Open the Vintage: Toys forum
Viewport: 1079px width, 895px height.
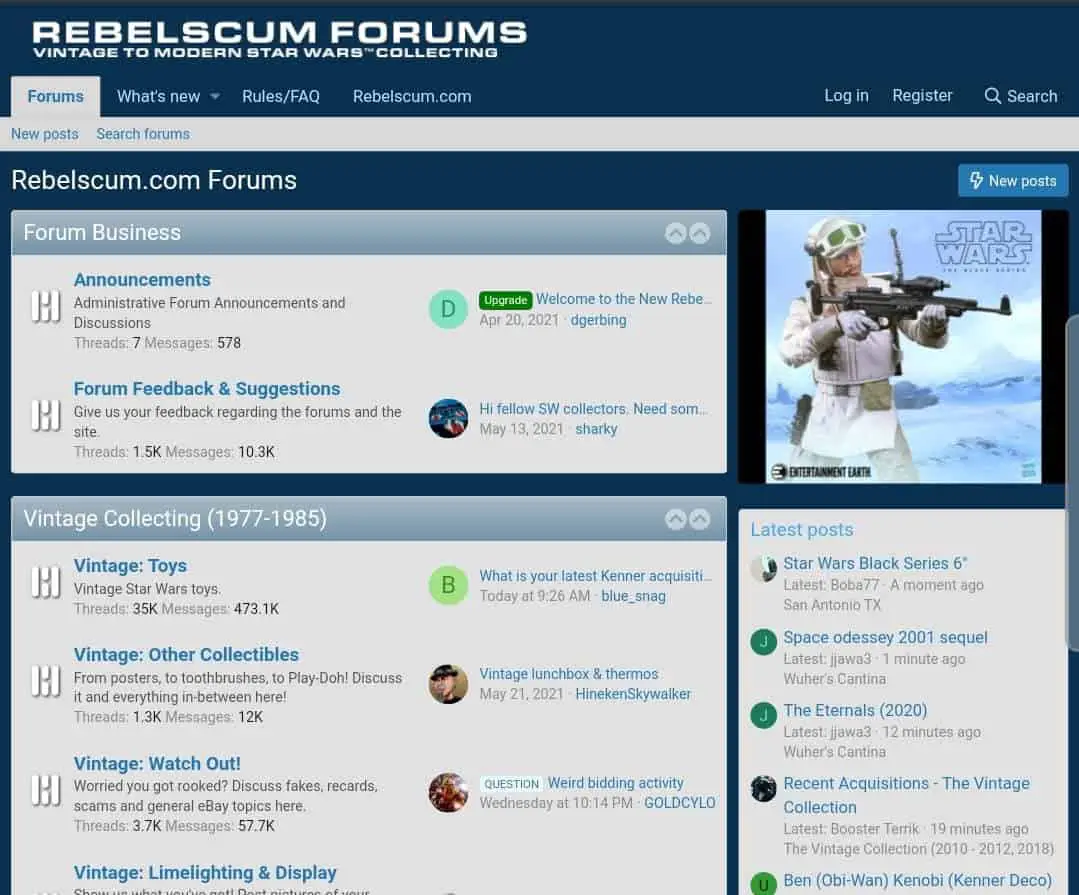coord(131,565)
